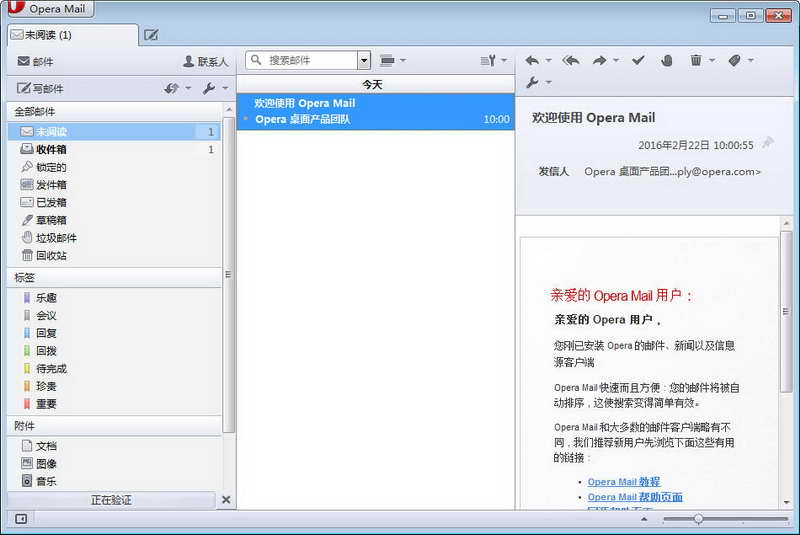Toggle the panel sidebar icon in status bar
This screenshot has height=535, width=800.
pos(21,519)
